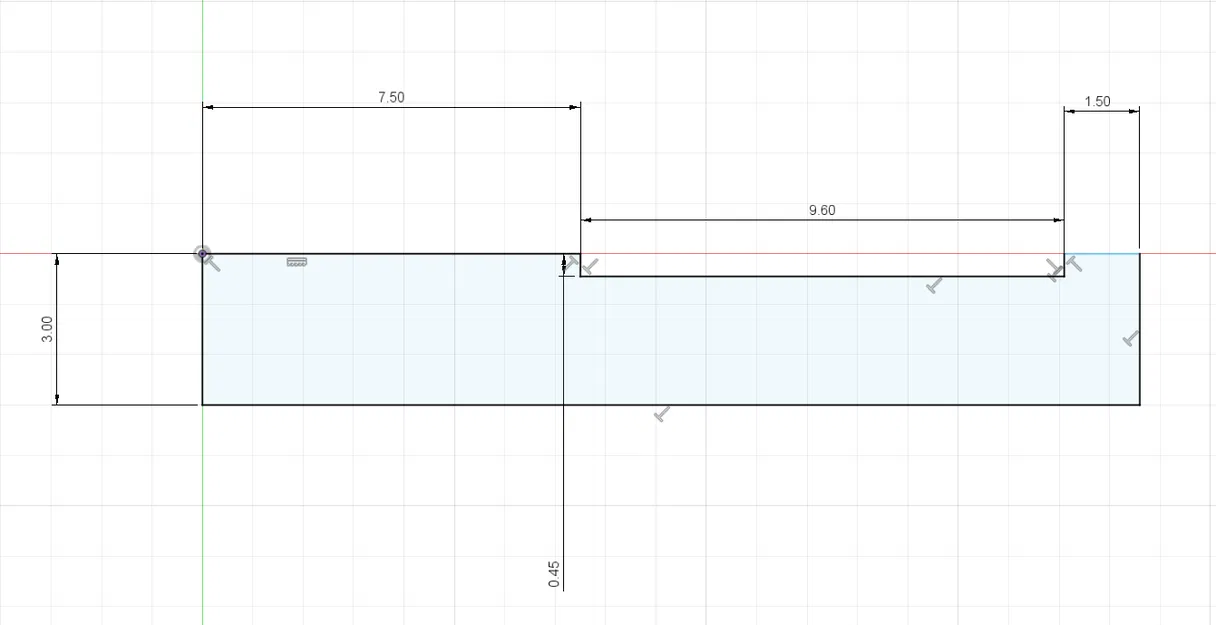This screenshot has height=625, width=1216.
Task: Select perpendicular constraint icon below the bottom edge
Action: (x=661, y=414)
